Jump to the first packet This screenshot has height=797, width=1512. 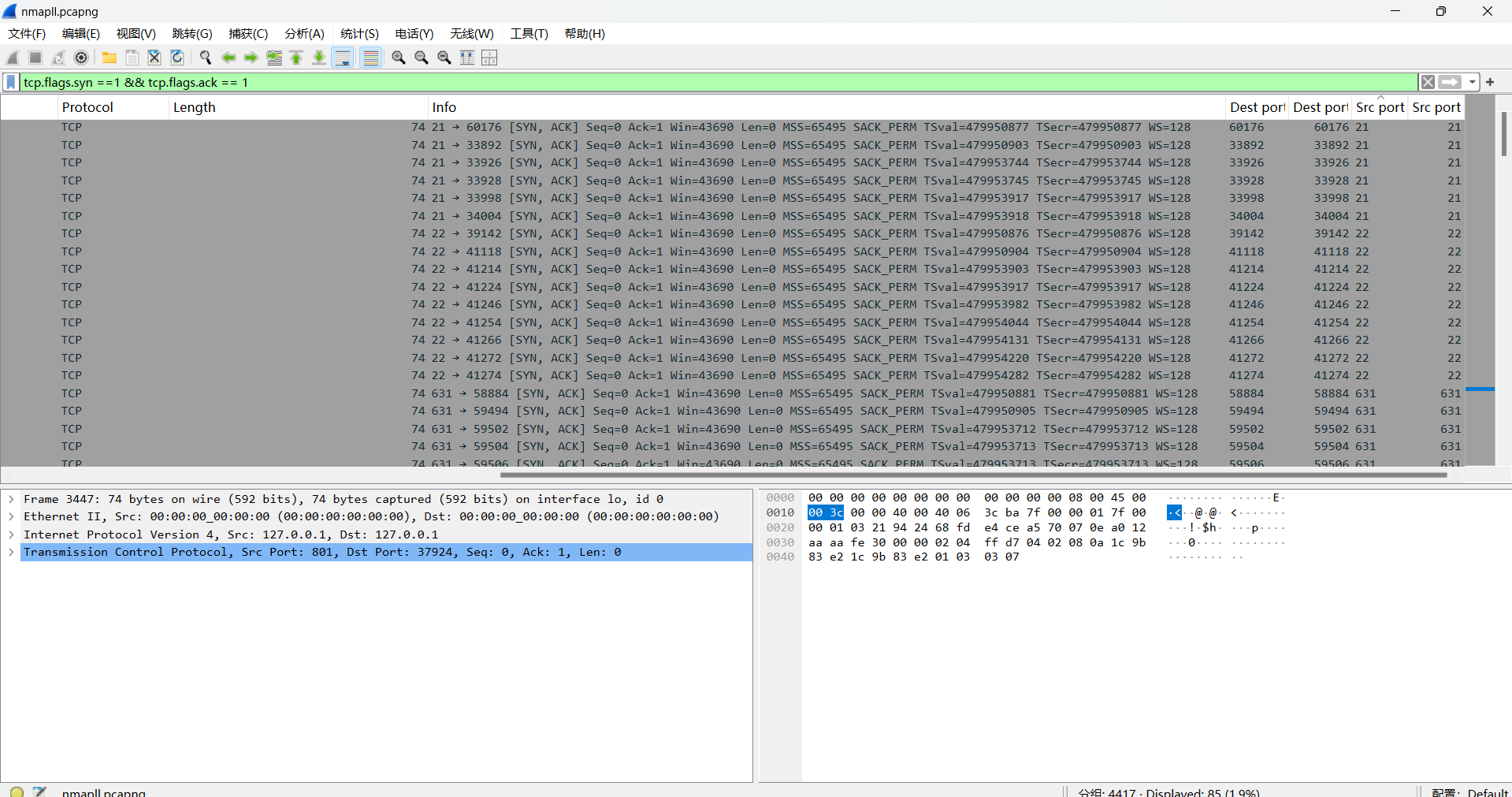(x=297, y=58)
